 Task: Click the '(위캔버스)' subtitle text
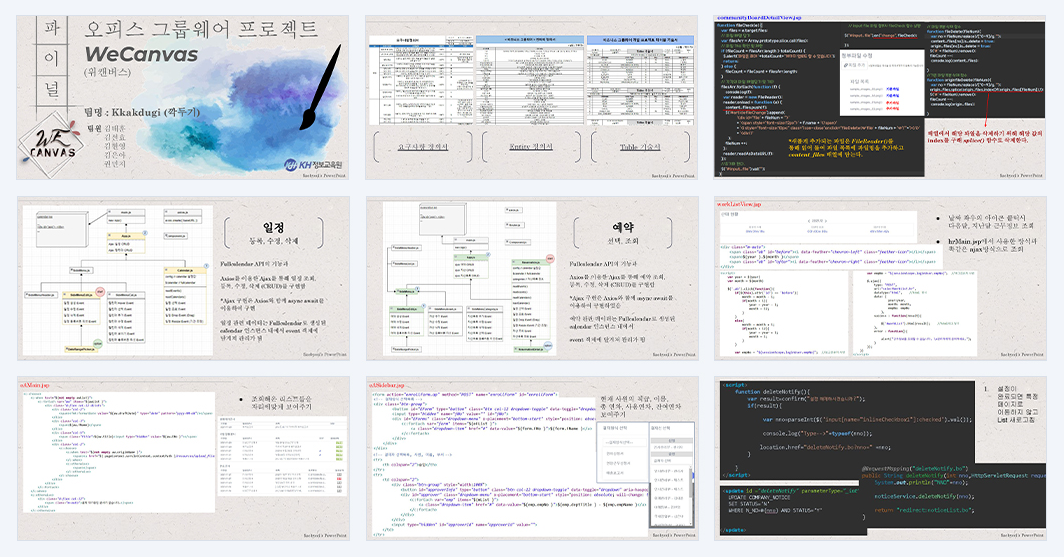(x=108, y=72)
